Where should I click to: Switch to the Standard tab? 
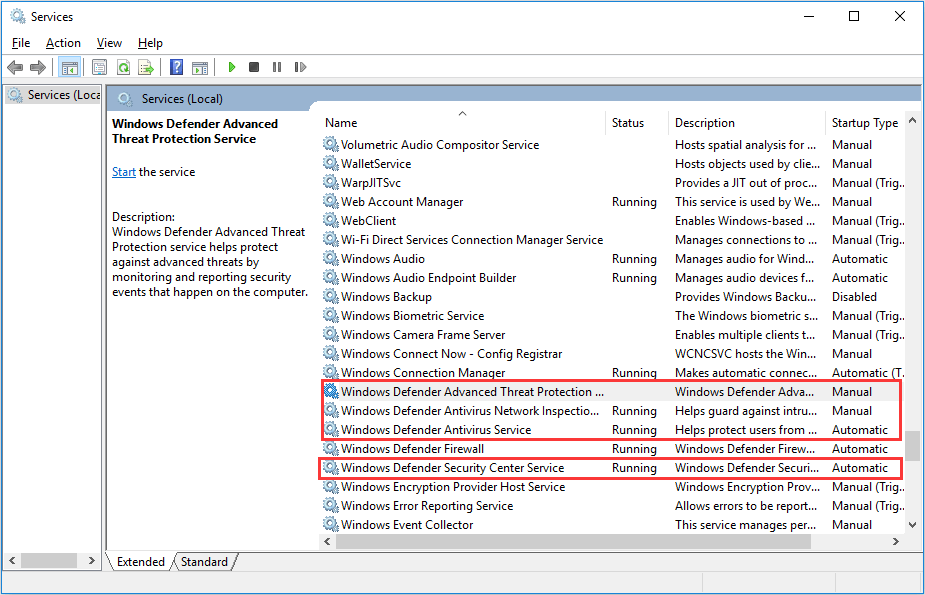204,561
